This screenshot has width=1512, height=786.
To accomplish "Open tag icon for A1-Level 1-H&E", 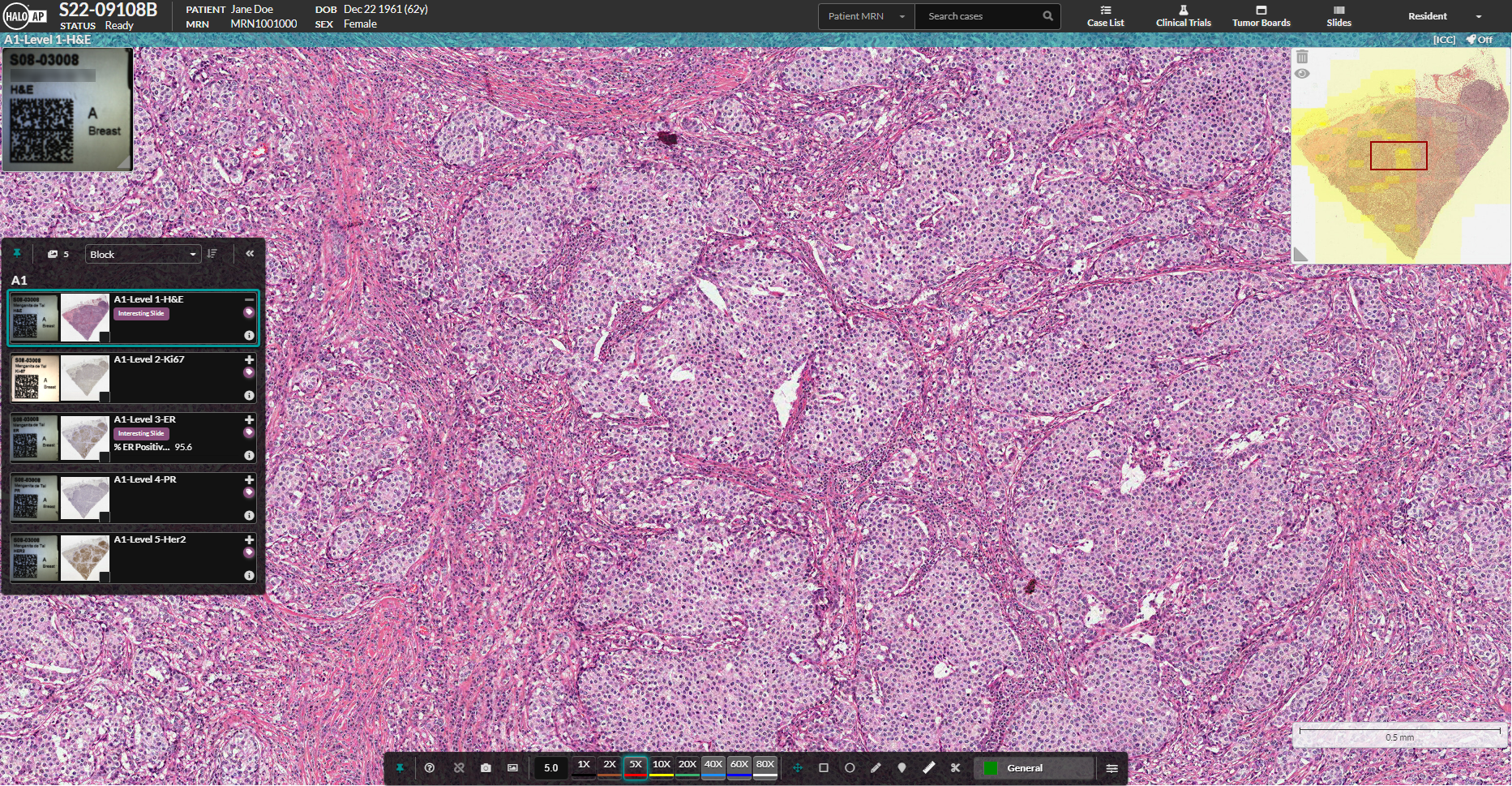I will pyautogui.click(x=249, y=313).
